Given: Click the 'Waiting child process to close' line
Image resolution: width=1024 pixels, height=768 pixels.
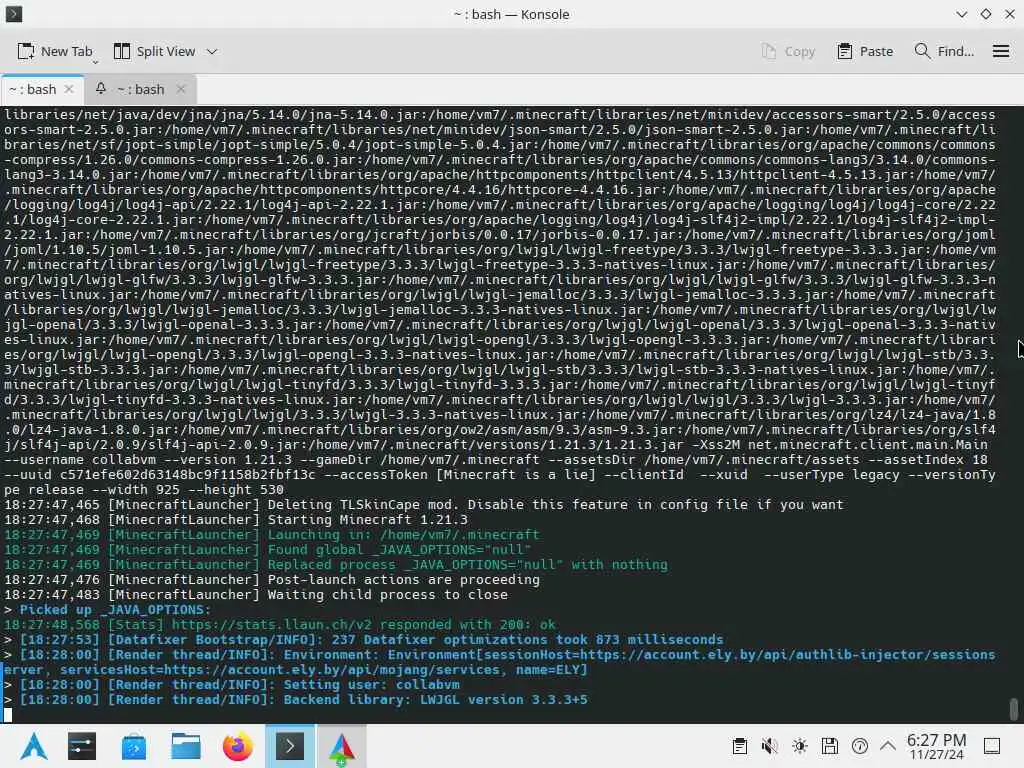Looking at the screenshot, I should [256, 595].
